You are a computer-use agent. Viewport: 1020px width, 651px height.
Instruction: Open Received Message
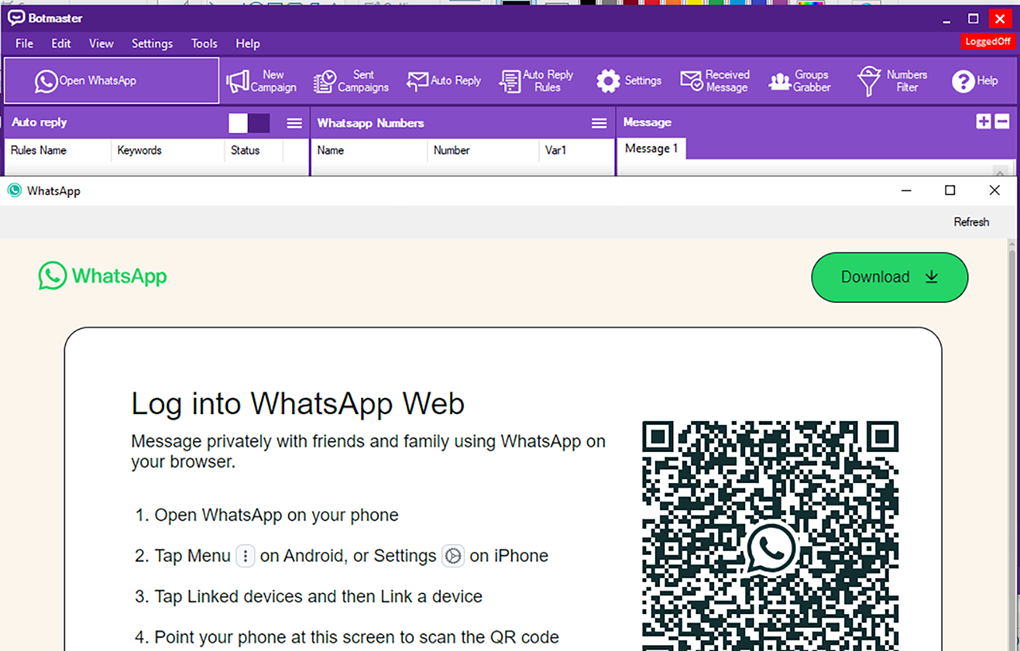coord(716,81)
